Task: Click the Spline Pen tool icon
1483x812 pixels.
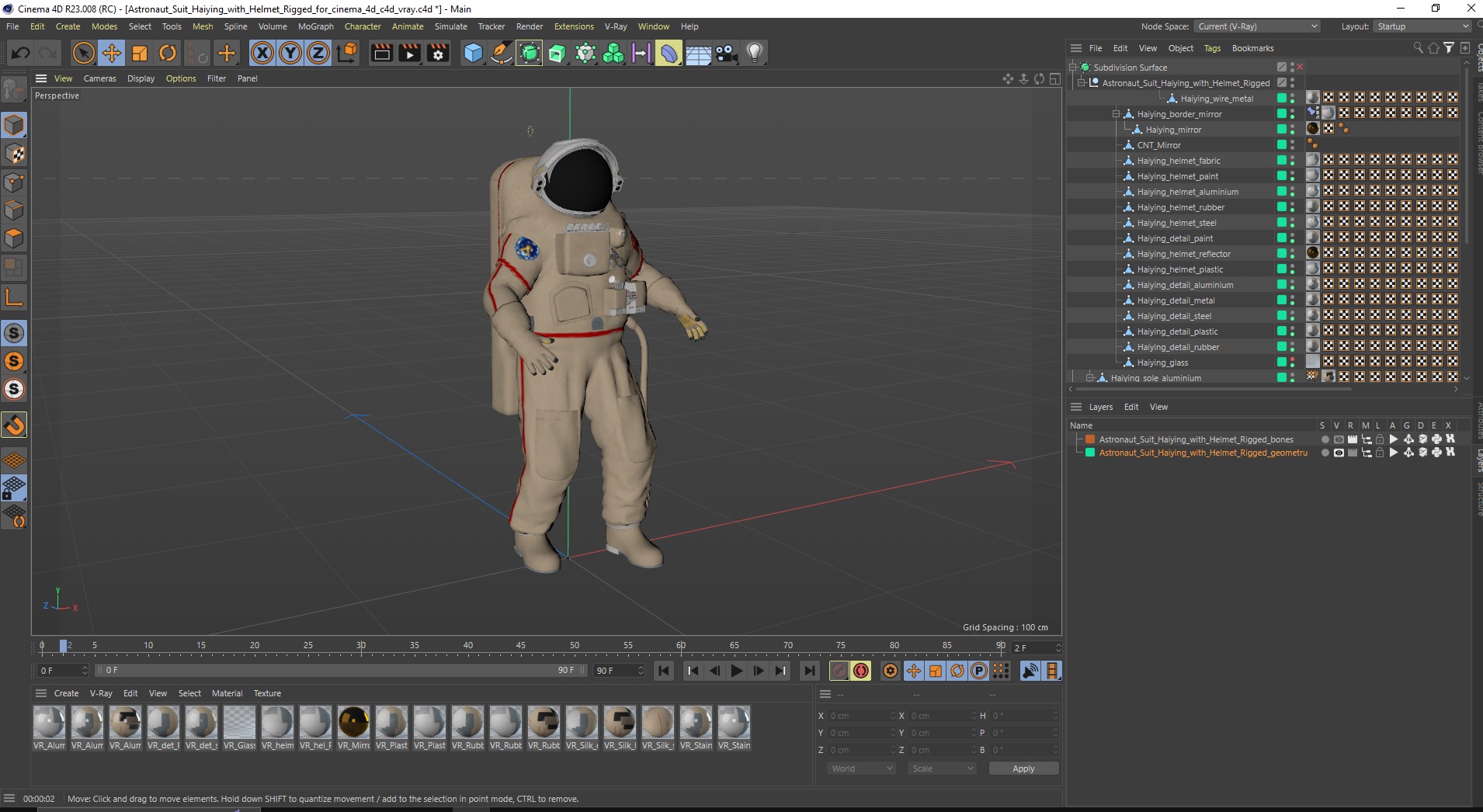Action: pos(502,53)
